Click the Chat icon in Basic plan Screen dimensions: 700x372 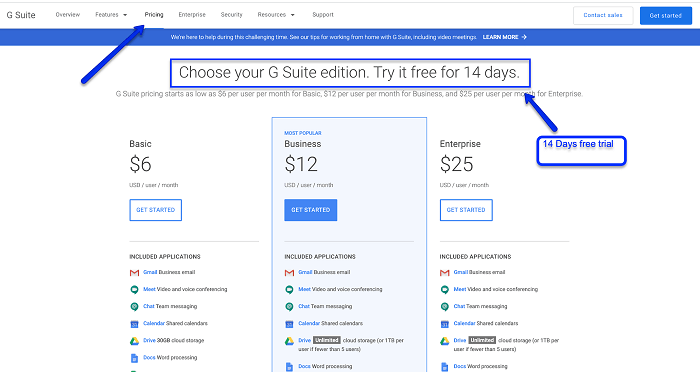(134, 306)
